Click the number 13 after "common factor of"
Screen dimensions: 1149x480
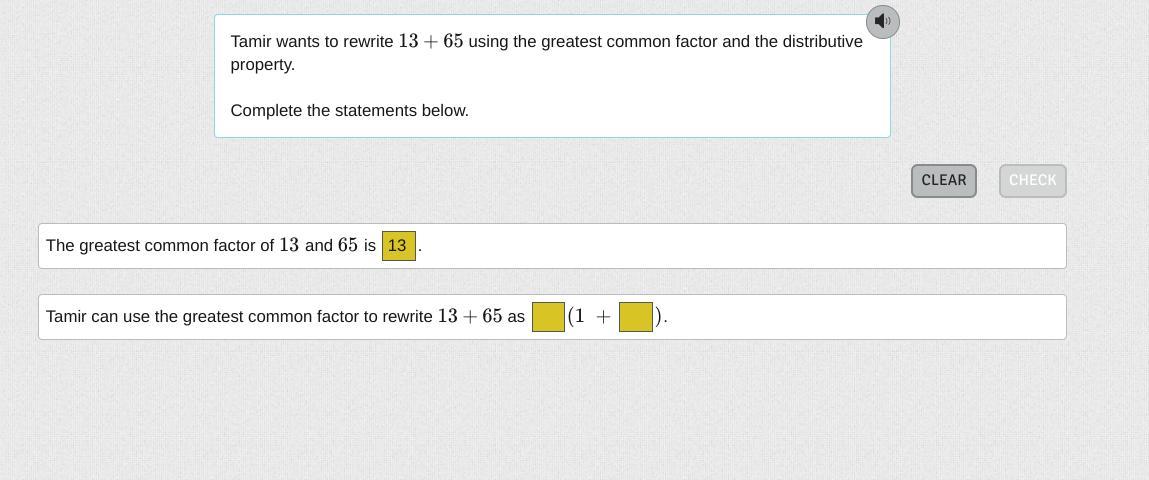pos(289,245)
